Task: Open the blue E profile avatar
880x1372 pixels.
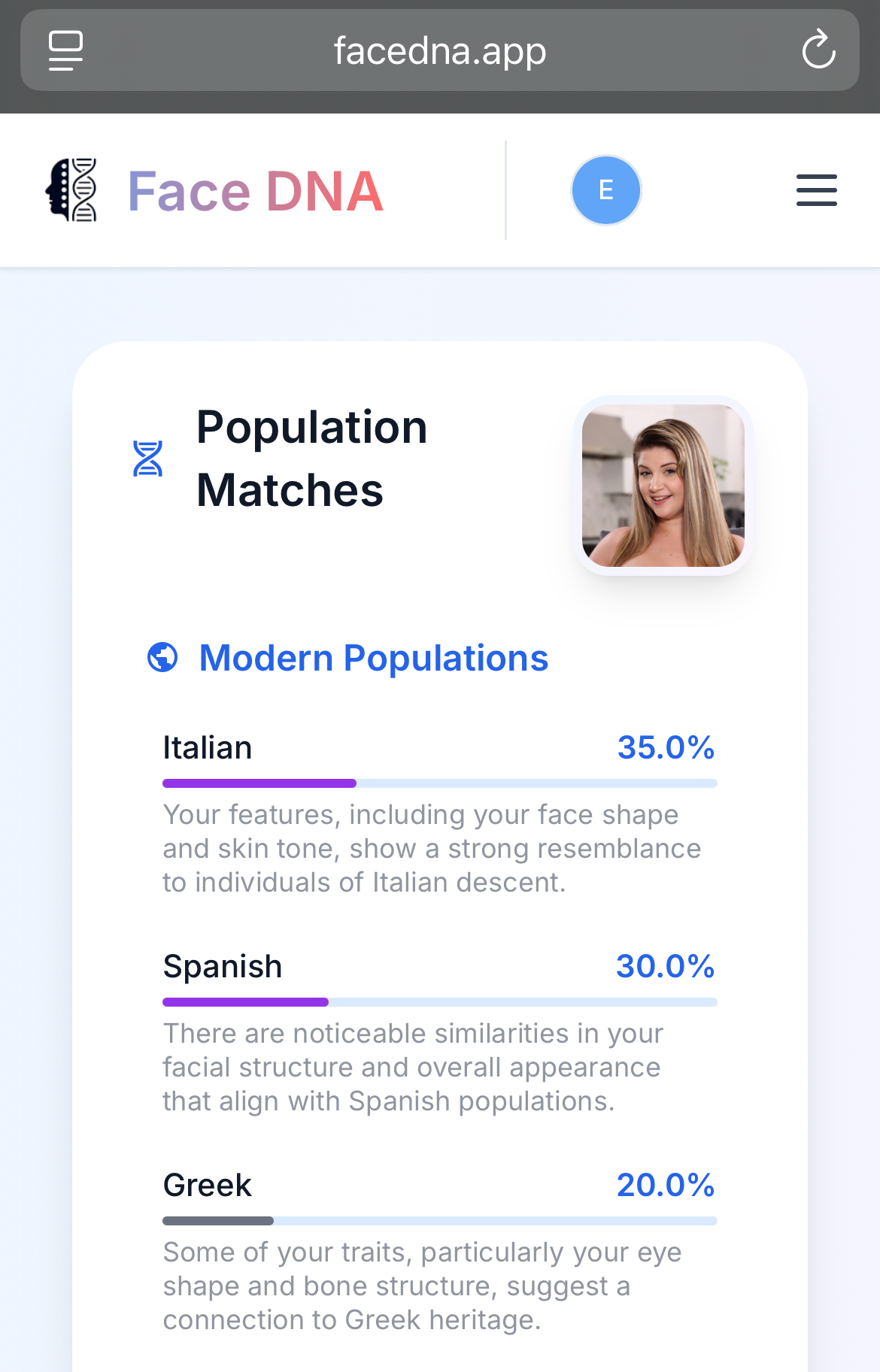Action: [606, 190]
